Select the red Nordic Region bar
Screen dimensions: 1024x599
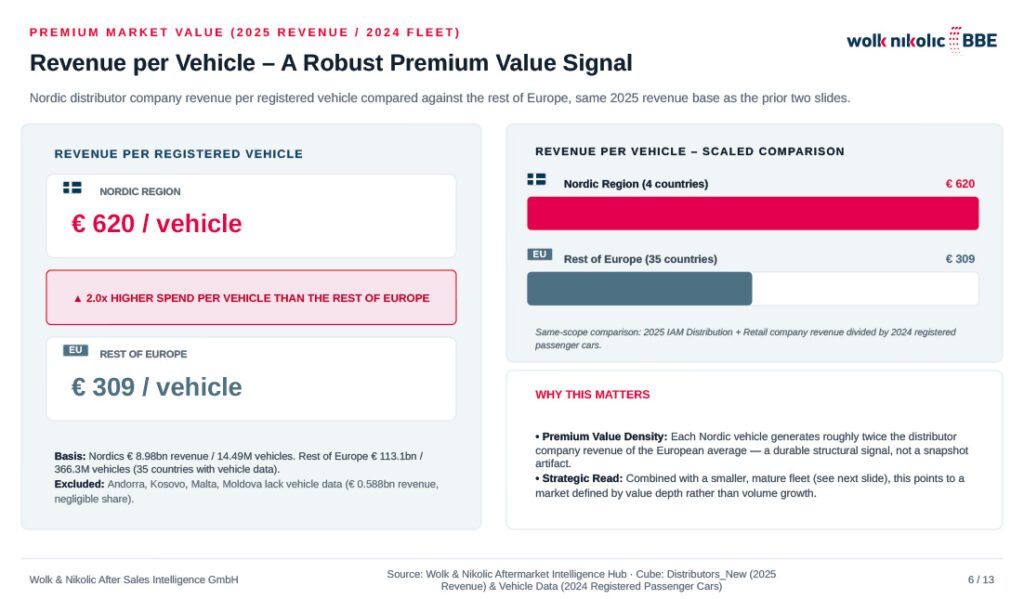(x=752, y=213)
